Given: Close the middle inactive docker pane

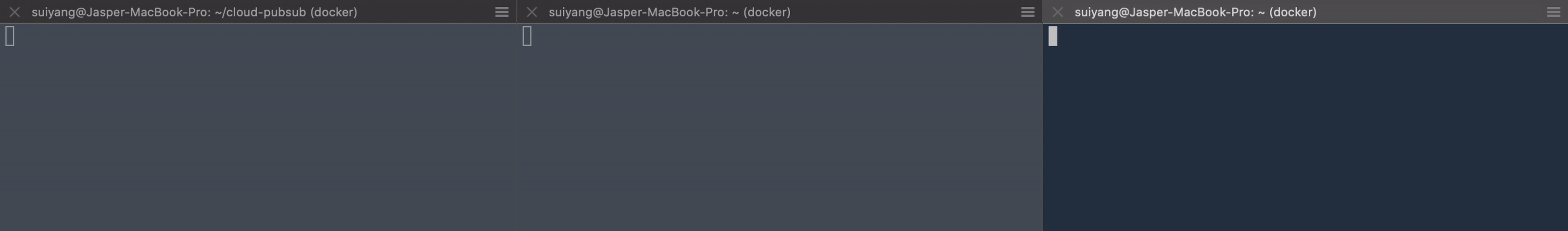Looking at the screenshot, I should coord(531,12).
